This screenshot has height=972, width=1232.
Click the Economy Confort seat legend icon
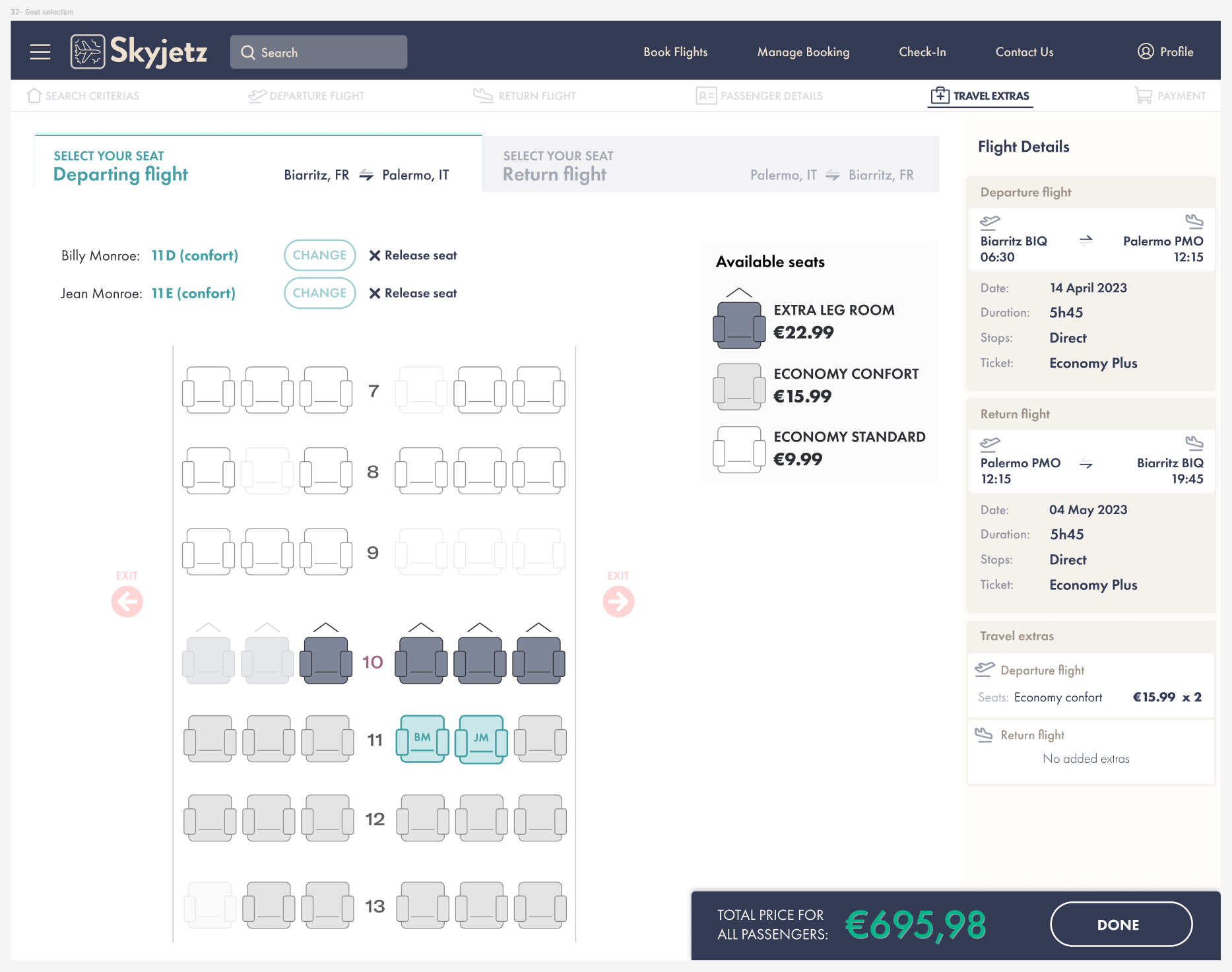(x=739, y=387)
